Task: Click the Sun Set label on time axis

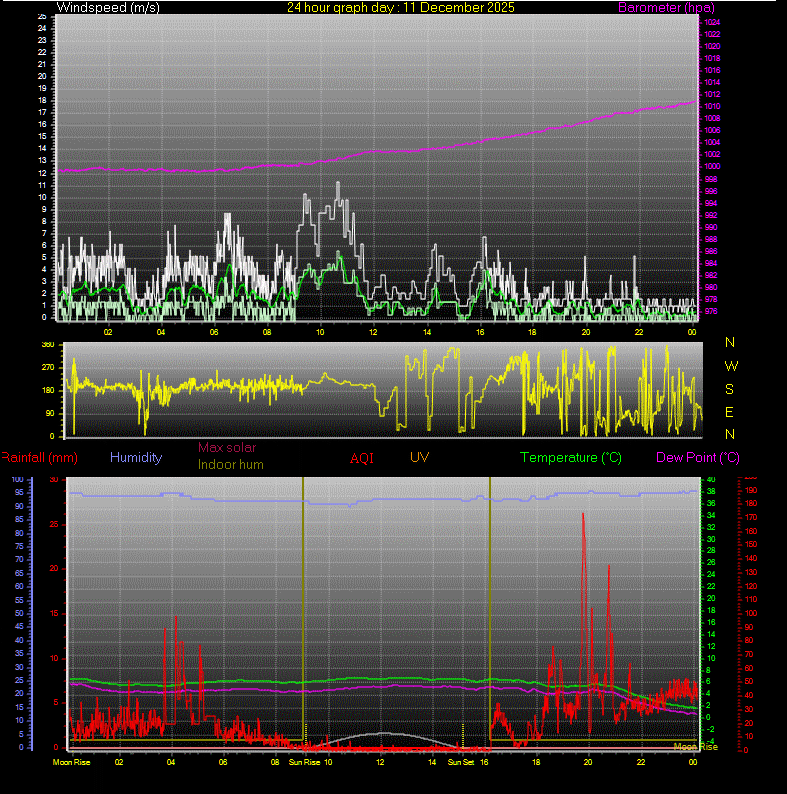Action: click(x=461, y=762)
